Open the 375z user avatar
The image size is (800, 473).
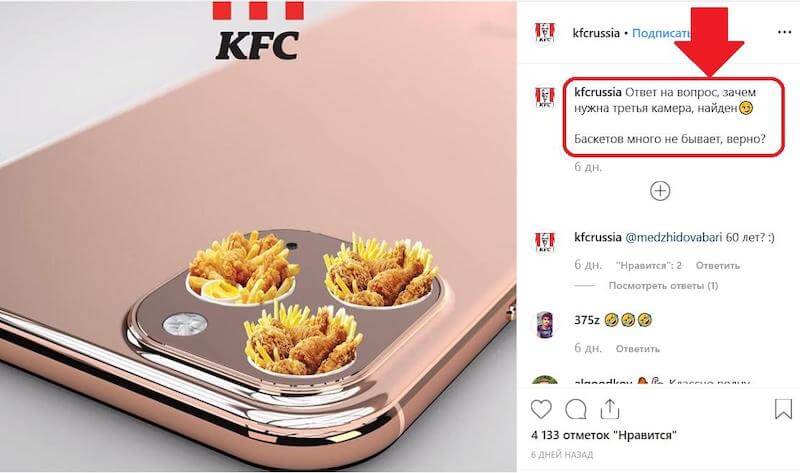pos(544,325)
